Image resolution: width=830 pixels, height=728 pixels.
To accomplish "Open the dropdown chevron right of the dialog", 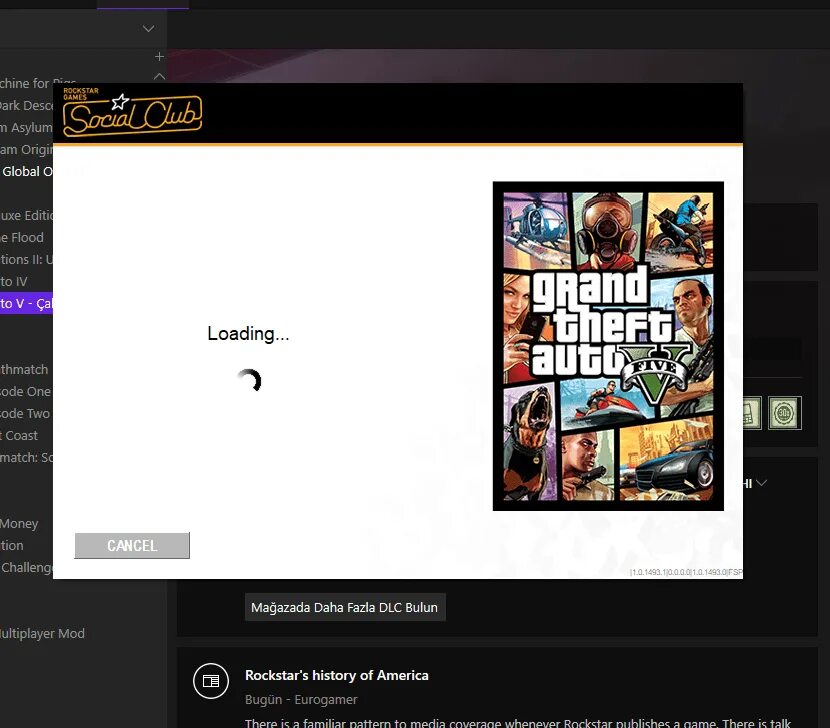I will [761, 483].
